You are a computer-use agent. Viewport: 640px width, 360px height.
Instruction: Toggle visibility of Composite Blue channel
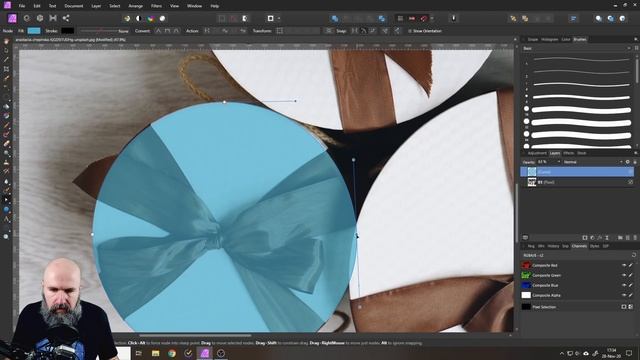624,285
